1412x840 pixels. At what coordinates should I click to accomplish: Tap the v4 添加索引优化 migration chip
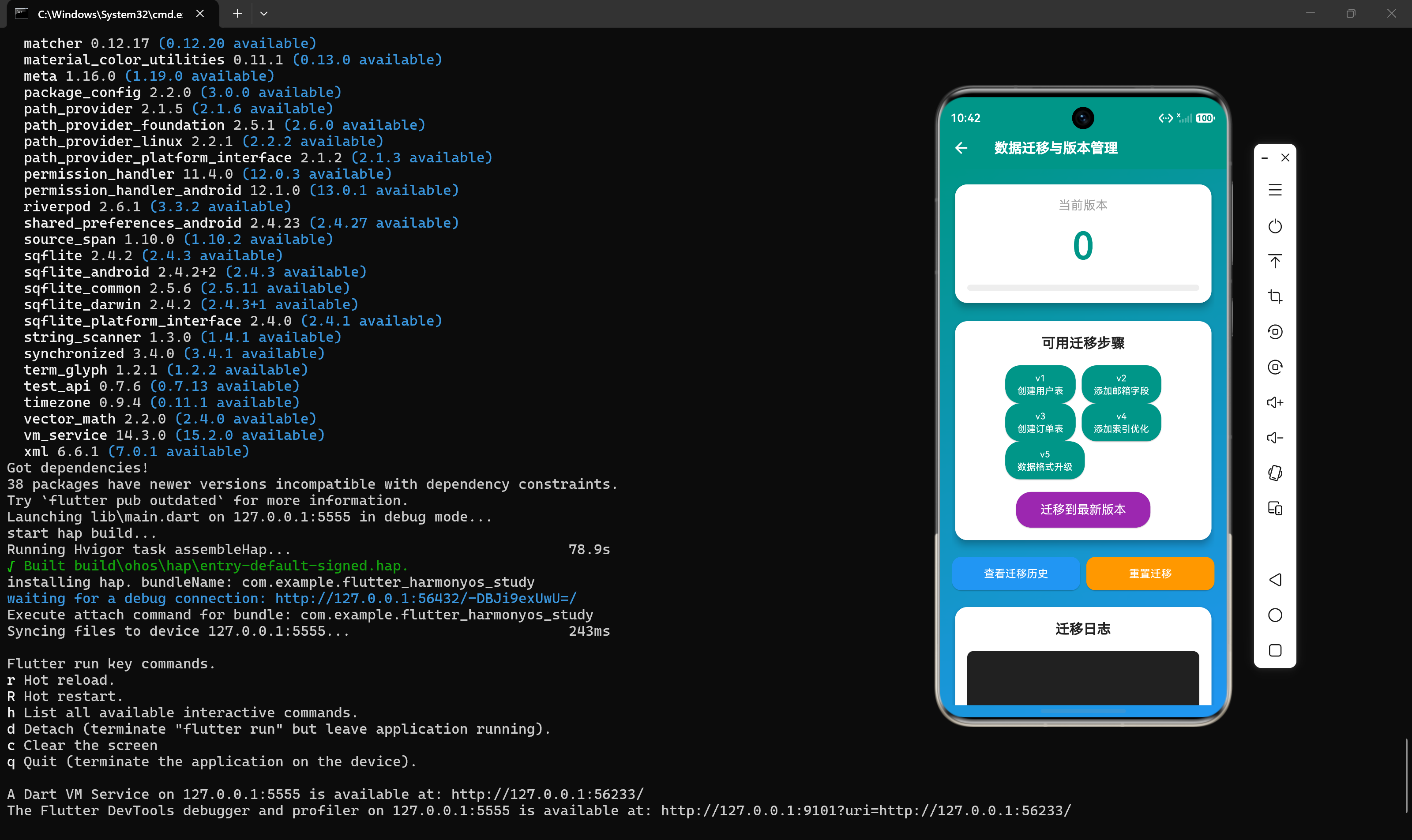pyautogui.click(x=1121, y=422)
